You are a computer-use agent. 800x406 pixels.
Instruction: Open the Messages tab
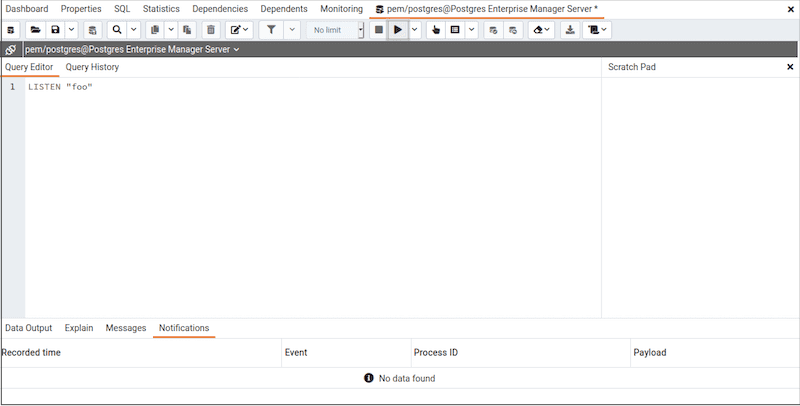tap(126, 328)
